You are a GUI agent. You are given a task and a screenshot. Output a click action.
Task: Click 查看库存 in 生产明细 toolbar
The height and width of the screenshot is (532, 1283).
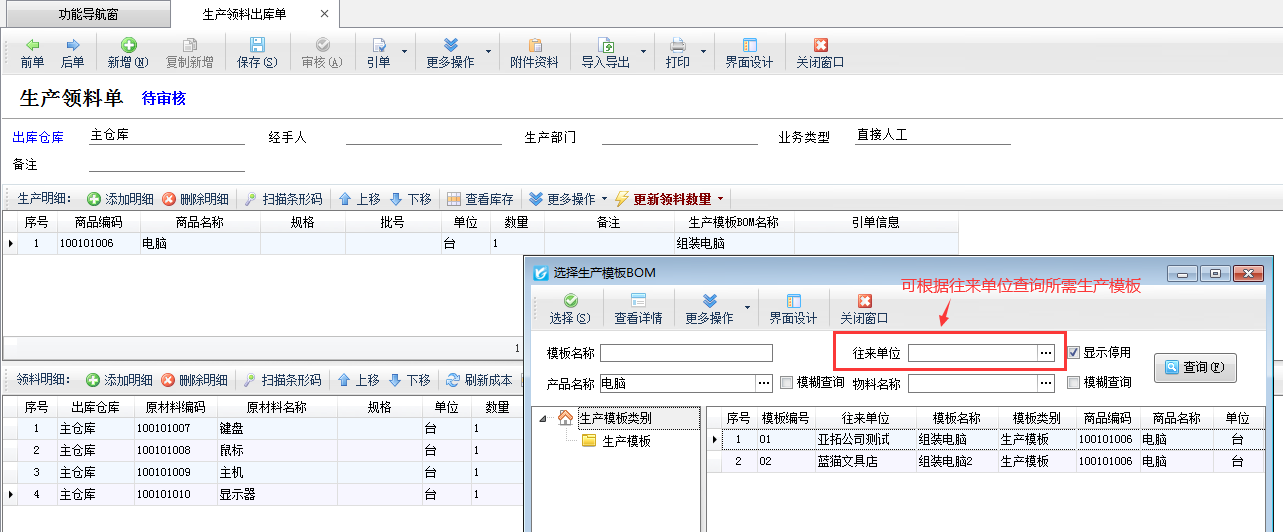pyautogui.click(x=480, y=199)
